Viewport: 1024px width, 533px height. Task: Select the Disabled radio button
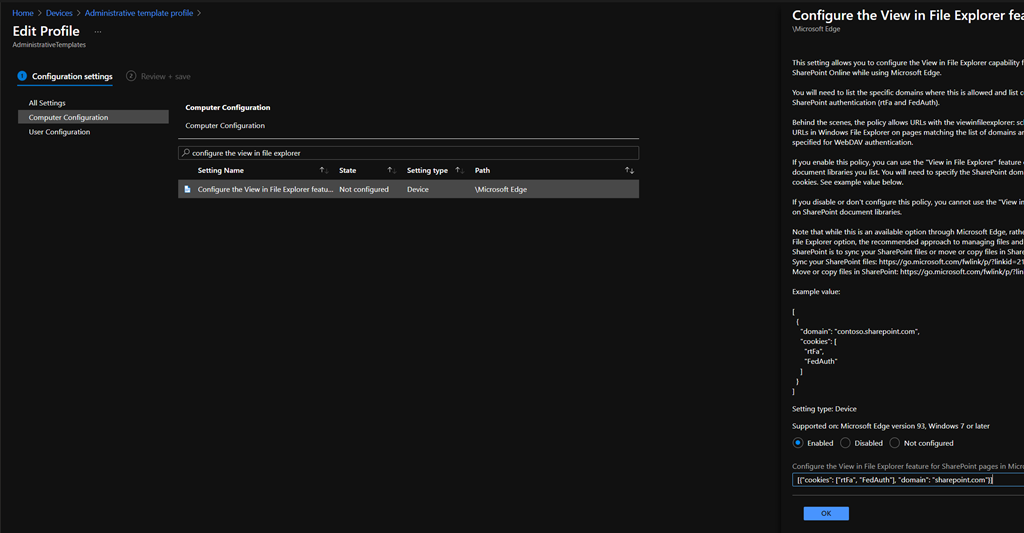coord(846,443)
